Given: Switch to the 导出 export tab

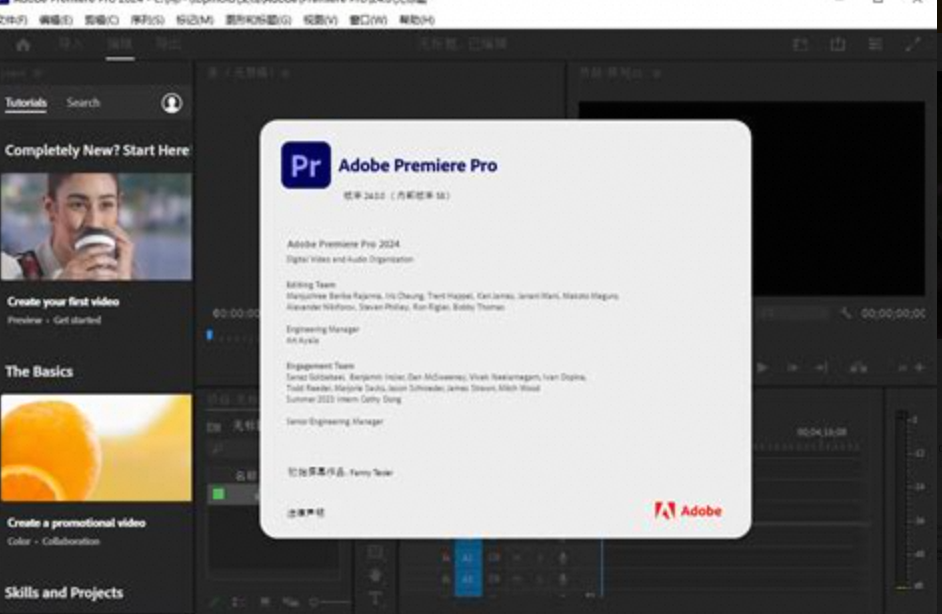Looking at the screenshot, I should (168, 44).
